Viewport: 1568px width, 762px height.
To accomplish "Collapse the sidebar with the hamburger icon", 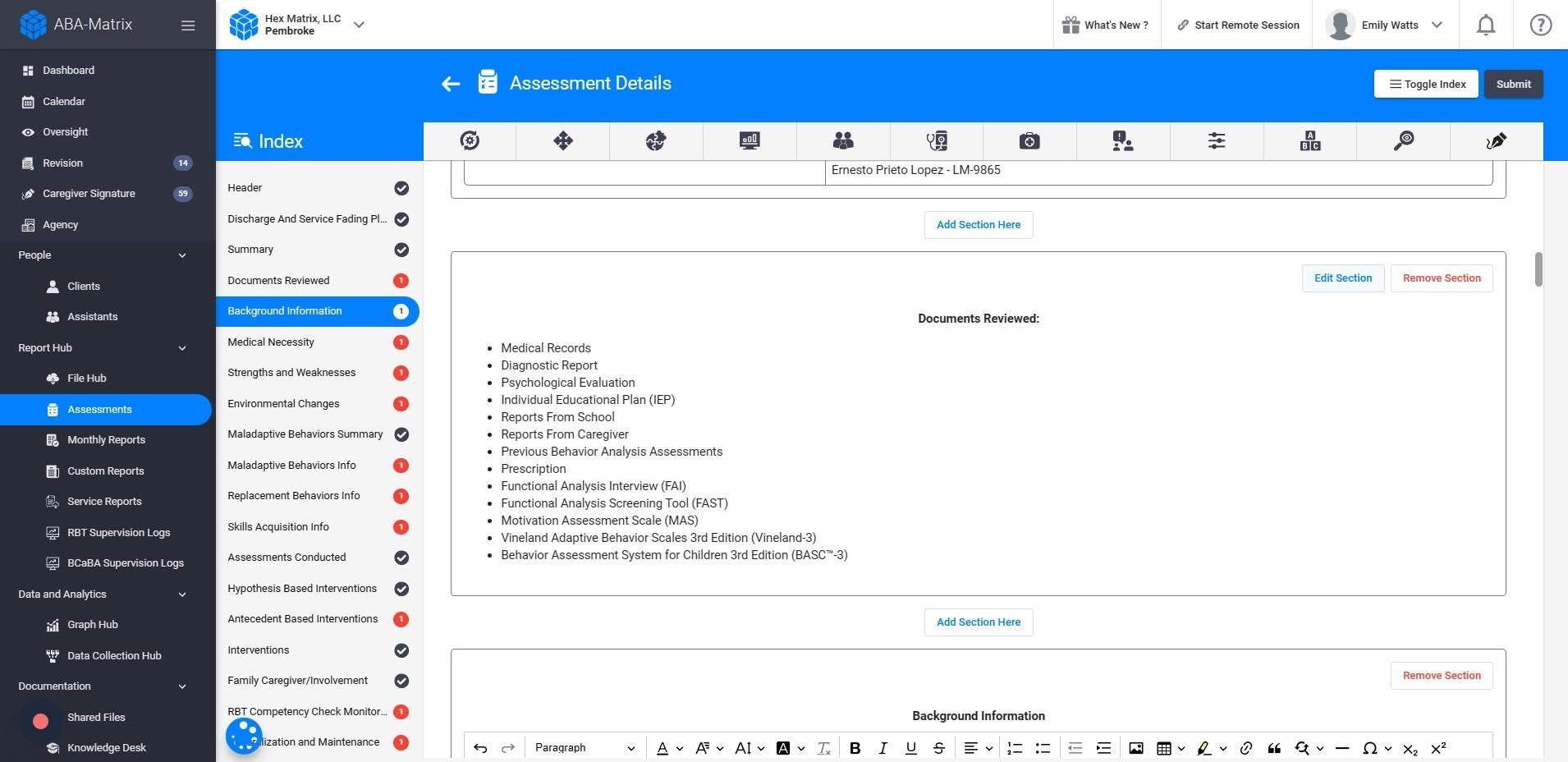I will click(188, 25).
